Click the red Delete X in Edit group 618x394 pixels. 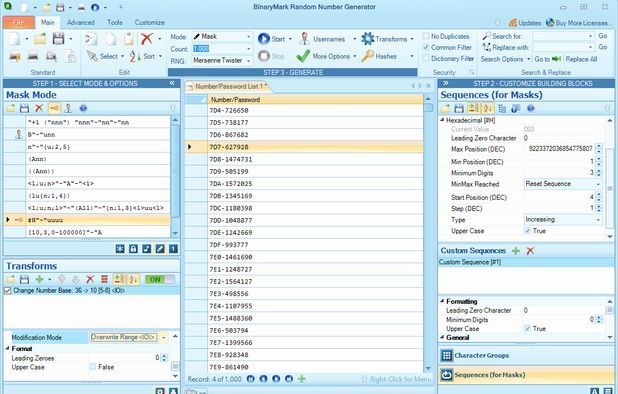147,39
